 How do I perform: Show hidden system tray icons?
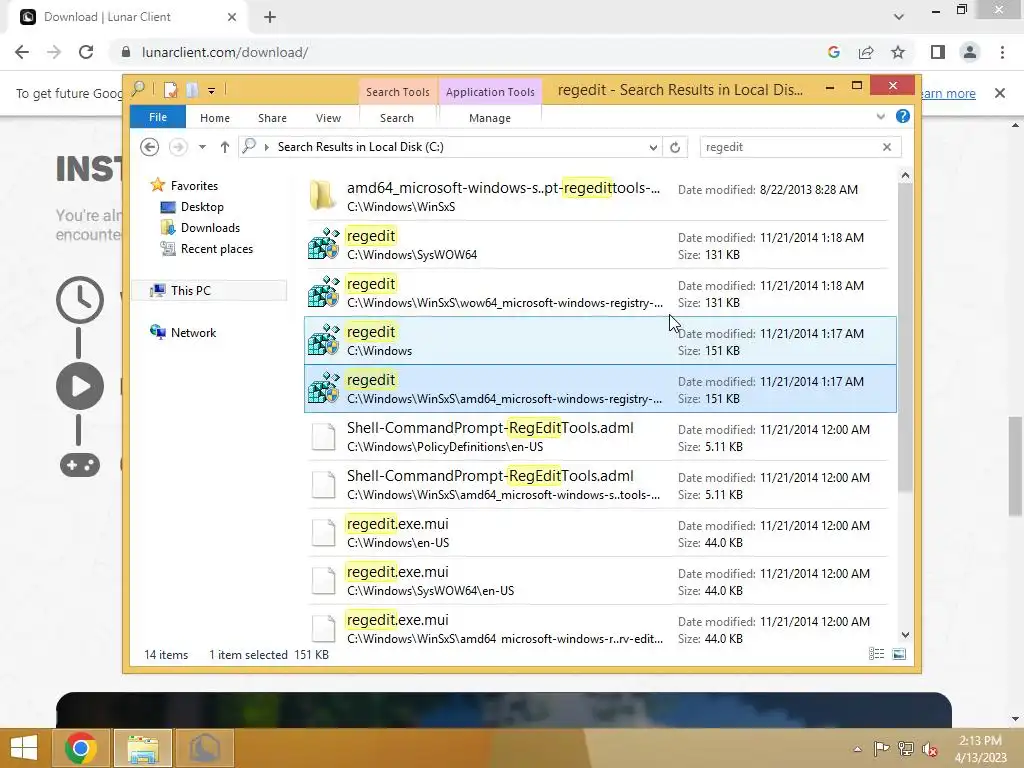pyautogui.click(x=857, y=749)
